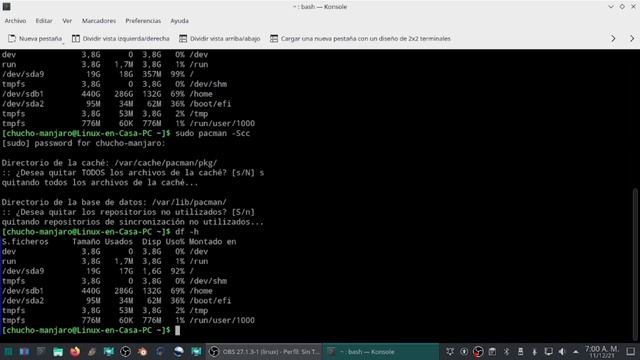The image size is (640, 360).
Task: Open the Archivo menu
Action: point(15,21)
